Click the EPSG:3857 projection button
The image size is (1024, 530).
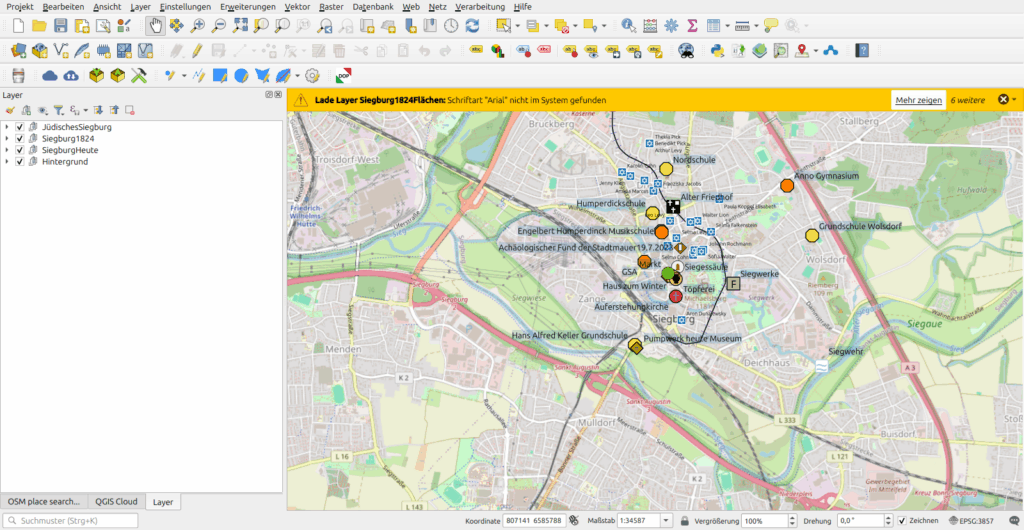coord(970,521)
